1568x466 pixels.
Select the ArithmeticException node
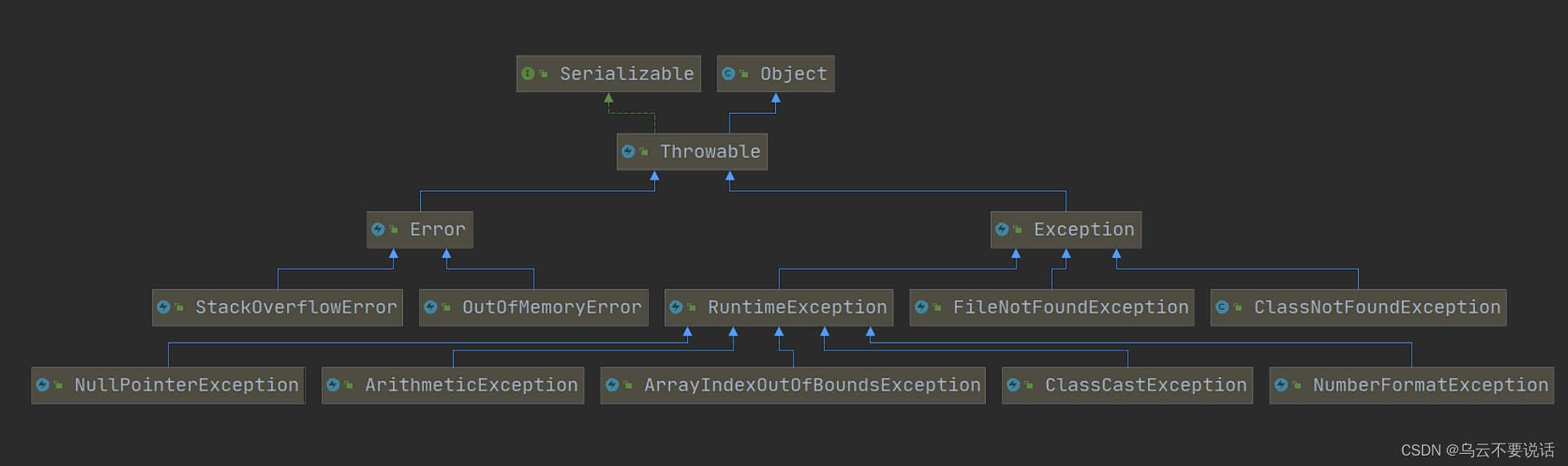coord(453,385)
